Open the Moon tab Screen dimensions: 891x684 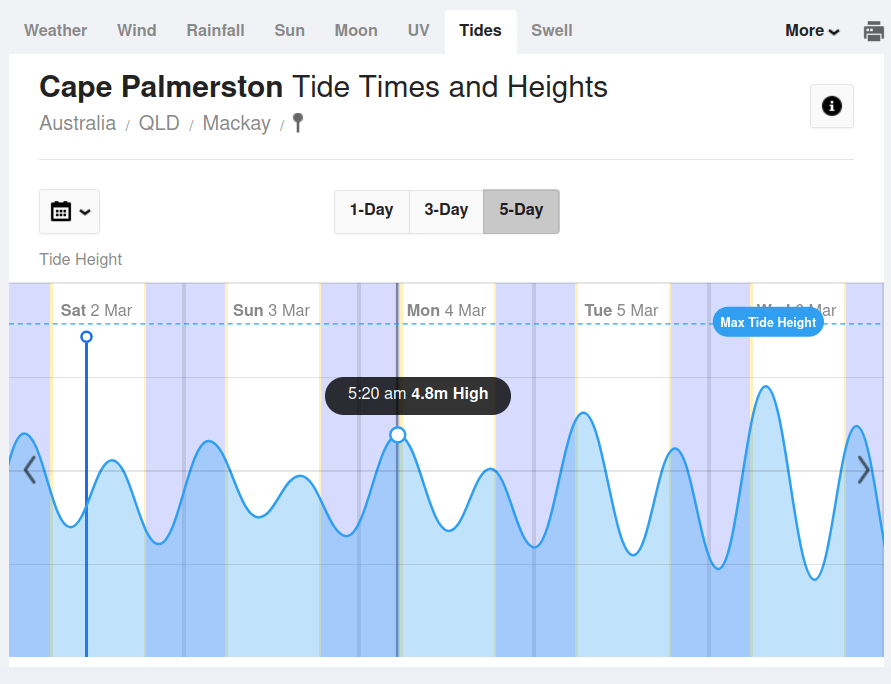click(356, 31)
